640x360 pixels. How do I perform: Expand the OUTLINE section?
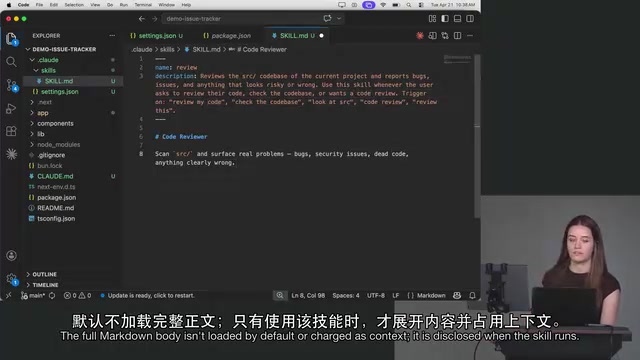(44, 274)
